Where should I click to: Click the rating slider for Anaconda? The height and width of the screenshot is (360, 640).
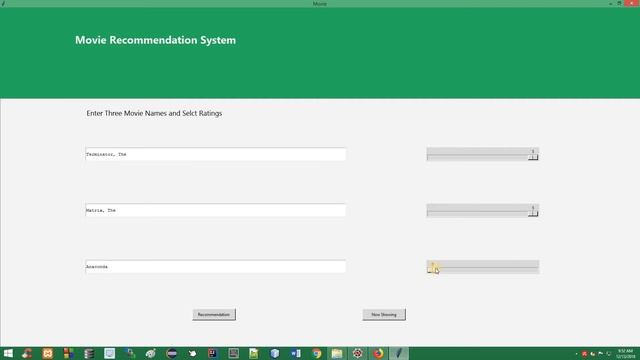483,267
